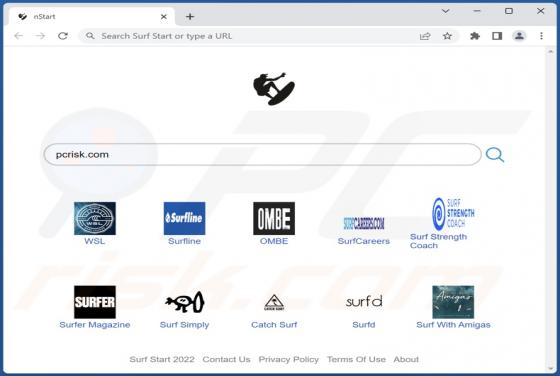Follow the Surfer Magazine text link
Screen dimensions: 560x376
tap(95, 325)
